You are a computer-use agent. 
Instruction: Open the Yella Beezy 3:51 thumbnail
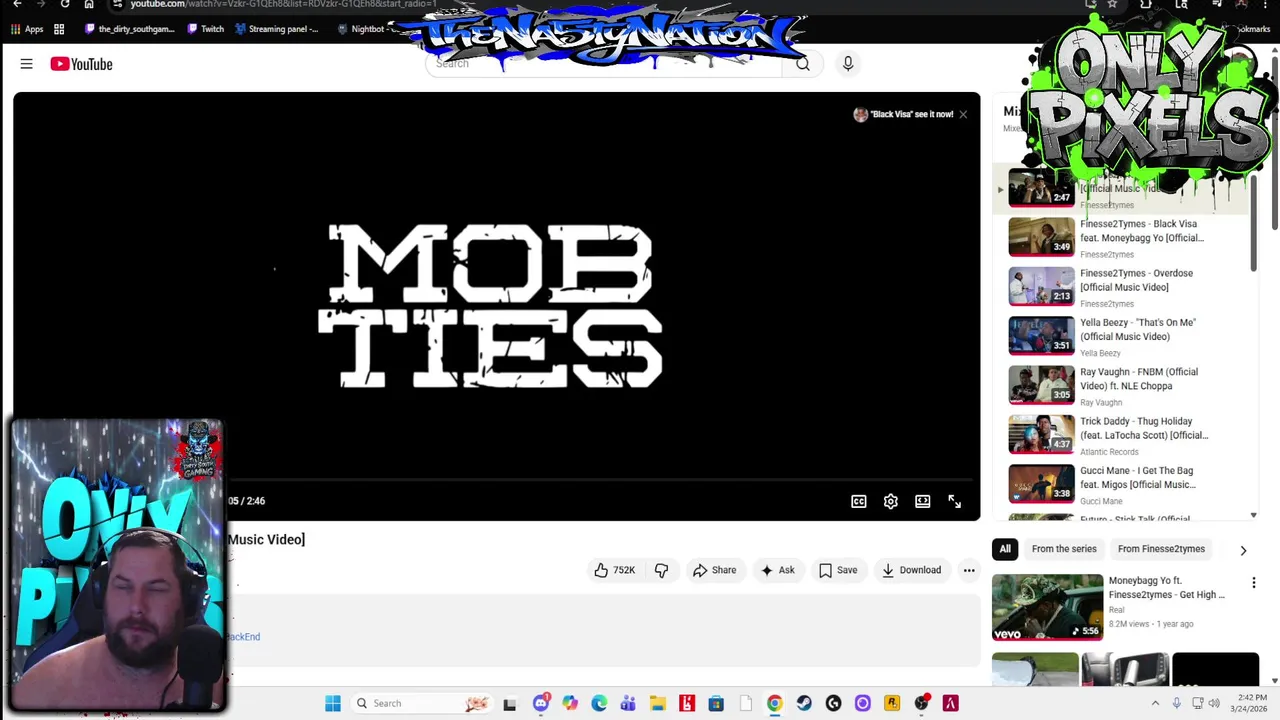pos(1041,336)
